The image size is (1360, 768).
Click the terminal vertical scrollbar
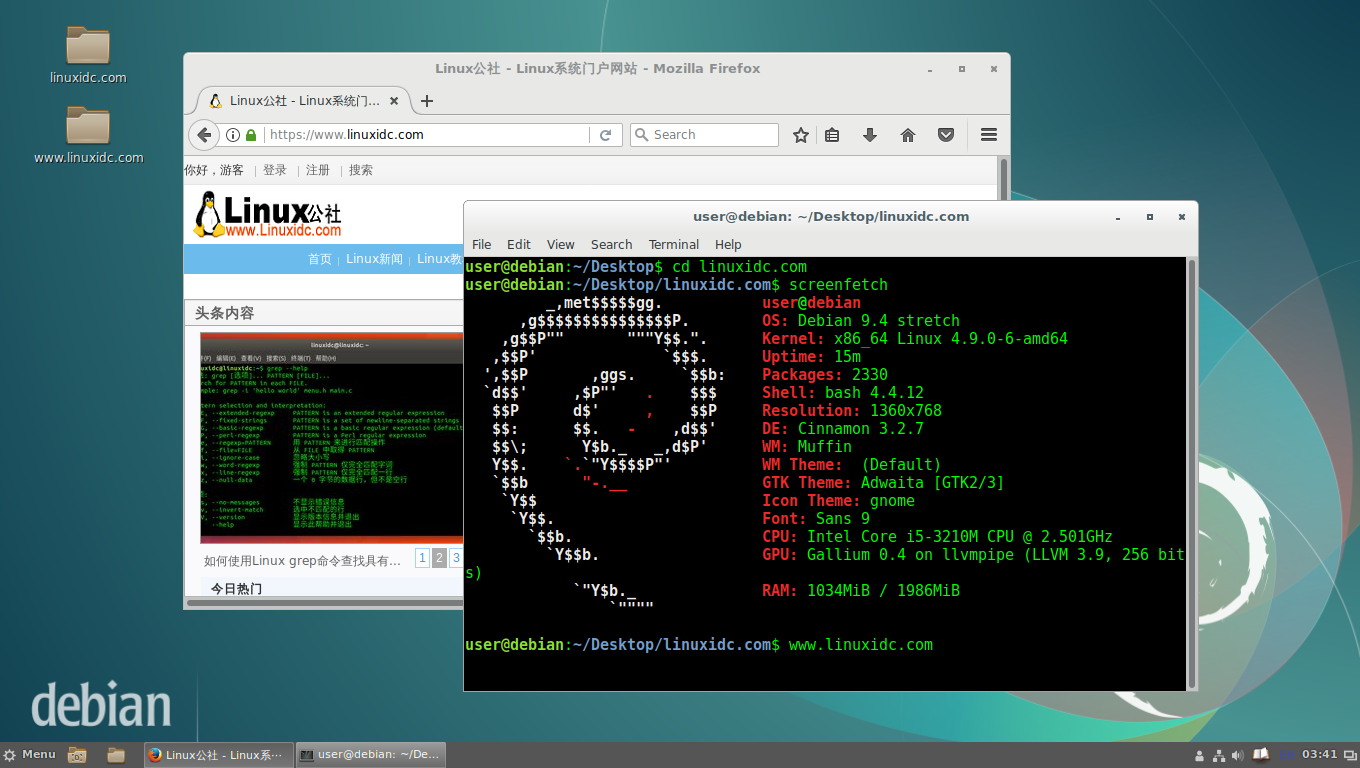[1191, 473]
